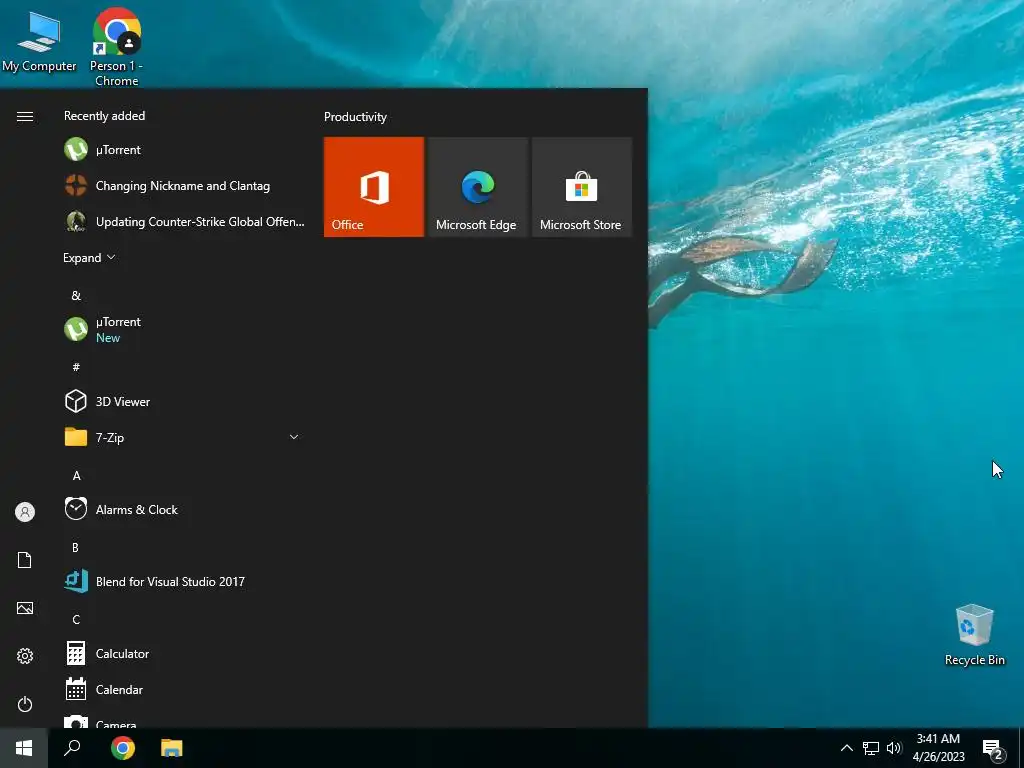Click the '&' letter group header

pyautogui.click(x=76, y=295)
